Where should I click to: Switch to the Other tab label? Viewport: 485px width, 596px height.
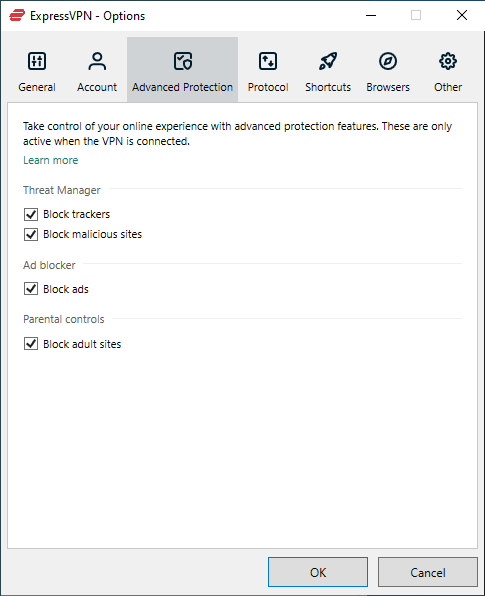point(448,87)
